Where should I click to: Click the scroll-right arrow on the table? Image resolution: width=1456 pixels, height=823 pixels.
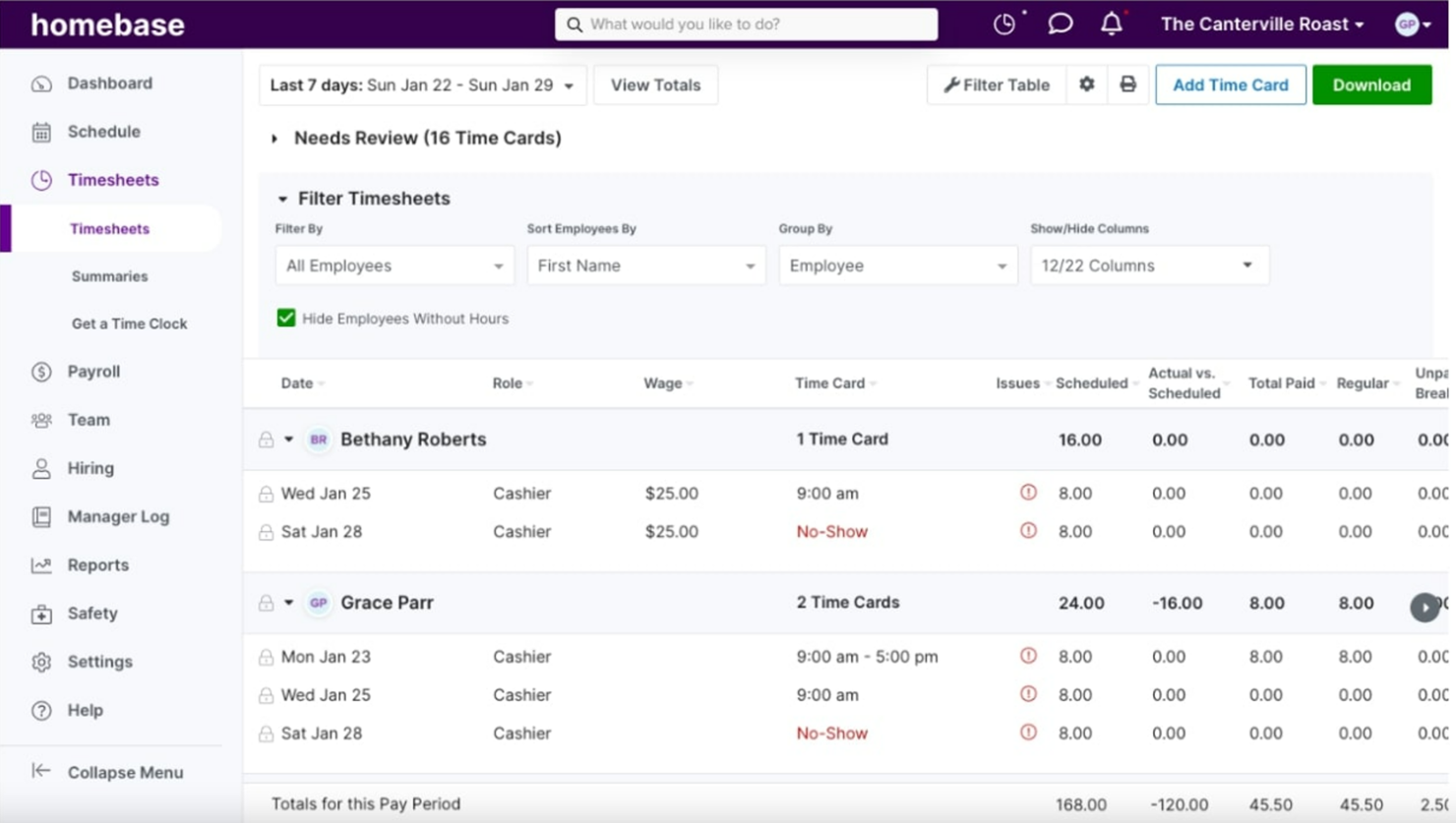pyautogui.click(x=1425, y=607)
